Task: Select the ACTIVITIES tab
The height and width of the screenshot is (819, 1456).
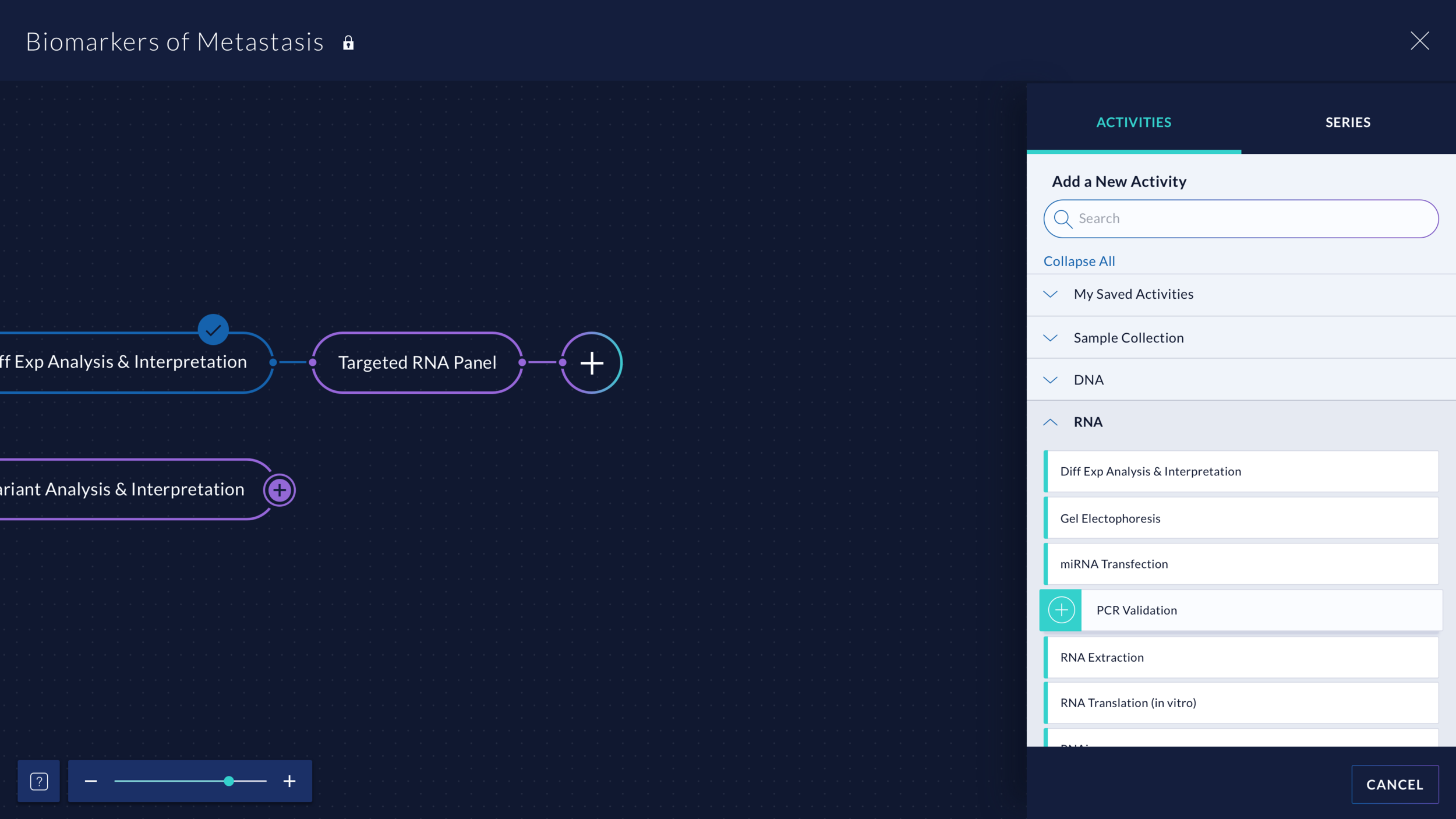Action: coord(1134,122)
